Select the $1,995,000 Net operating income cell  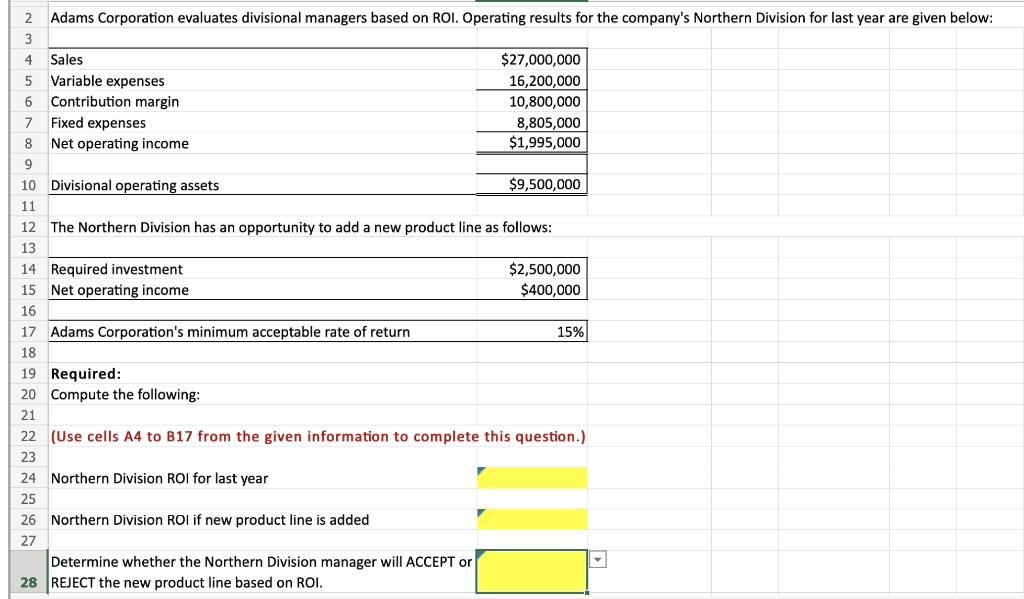tap(531, 142)
